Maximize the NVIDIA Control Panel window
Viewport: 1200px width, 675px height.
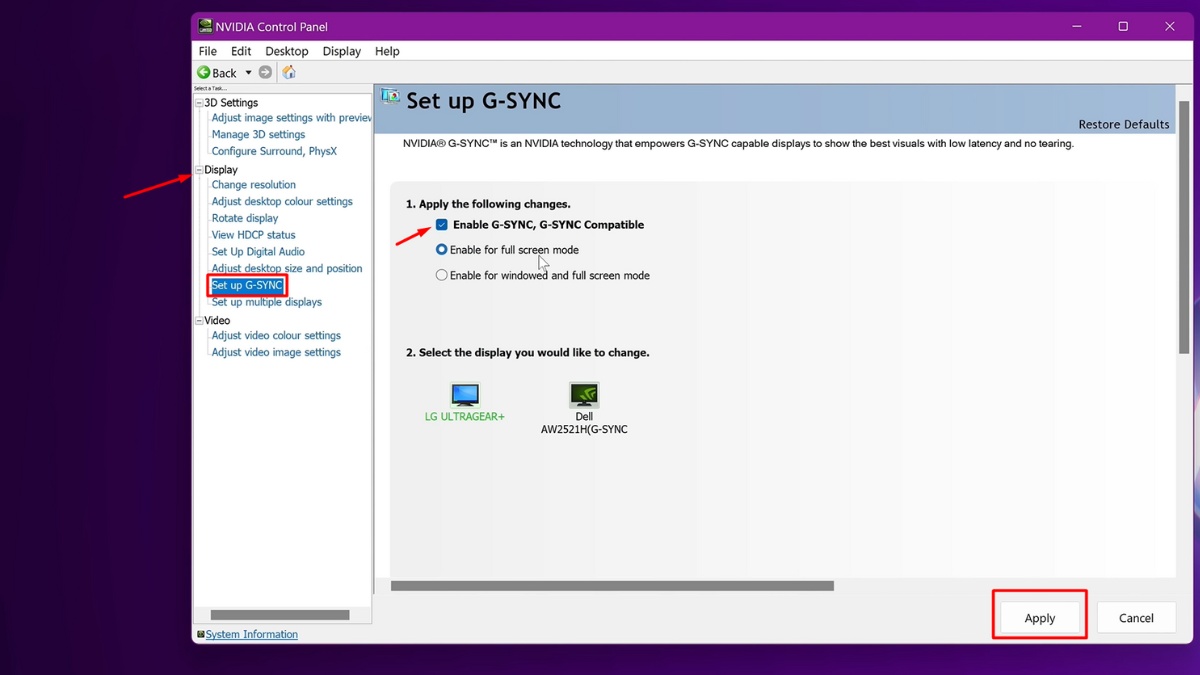point(1123,26)
